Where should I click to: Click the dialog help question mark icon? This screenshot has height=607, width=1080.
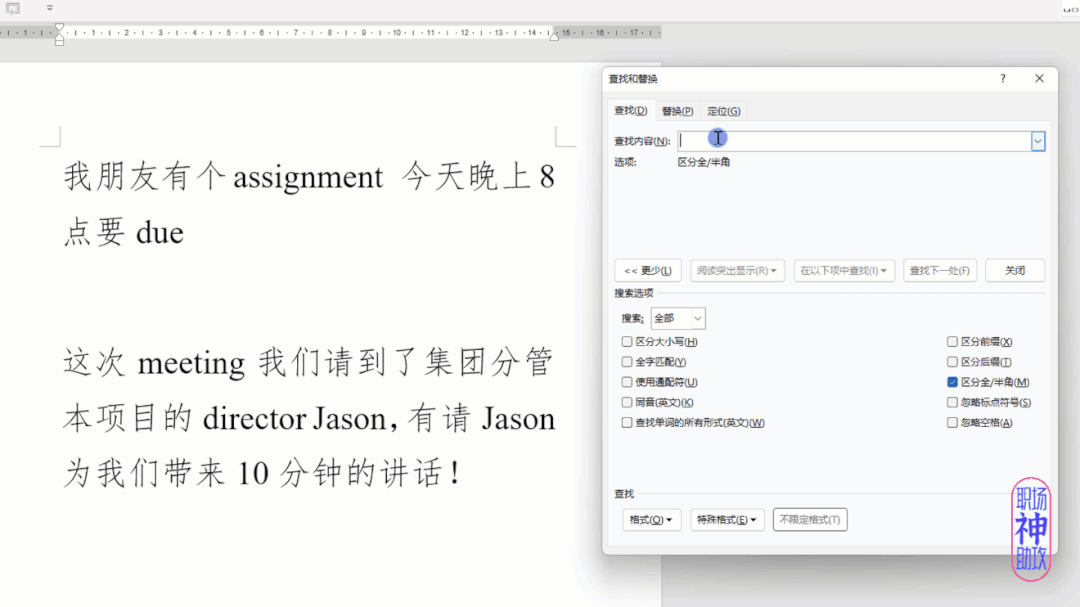tap(1003, 79)
